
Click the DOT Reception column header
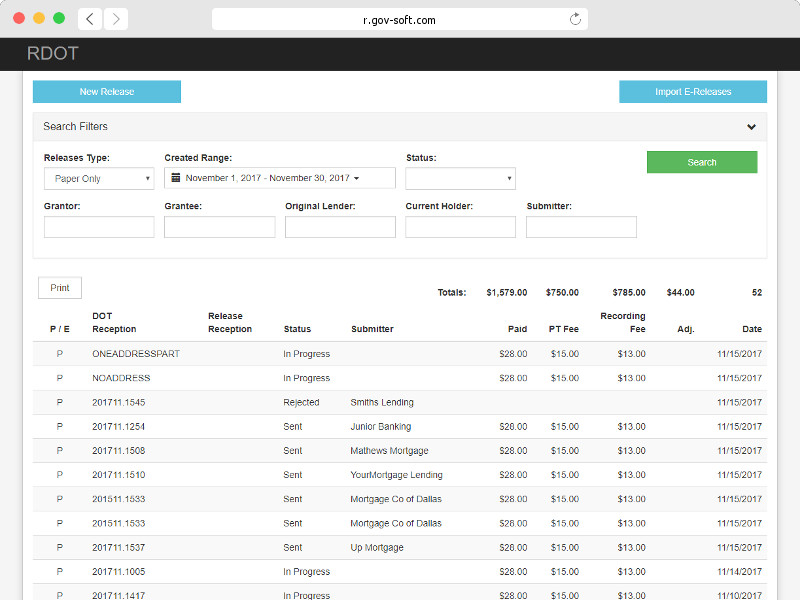point(114,322)
